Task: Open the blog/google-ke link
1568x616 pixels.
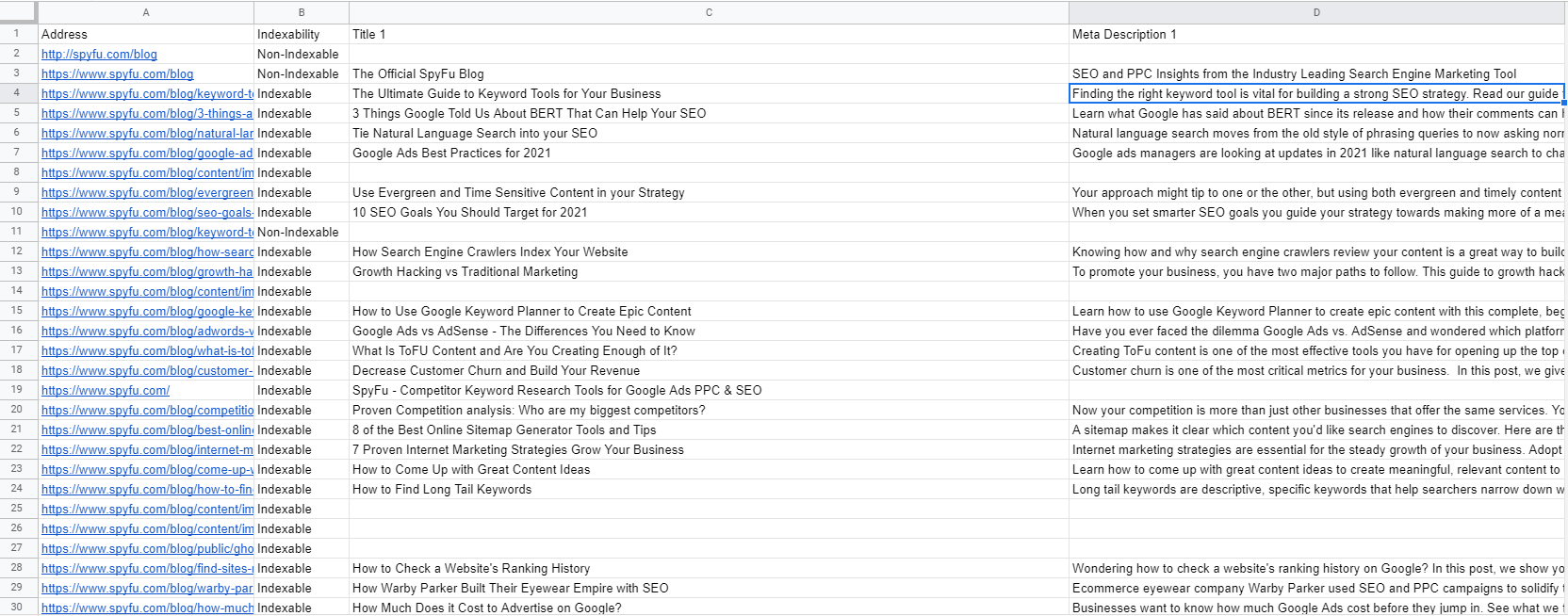Action: pyautogui.click(x=147, y=312)
